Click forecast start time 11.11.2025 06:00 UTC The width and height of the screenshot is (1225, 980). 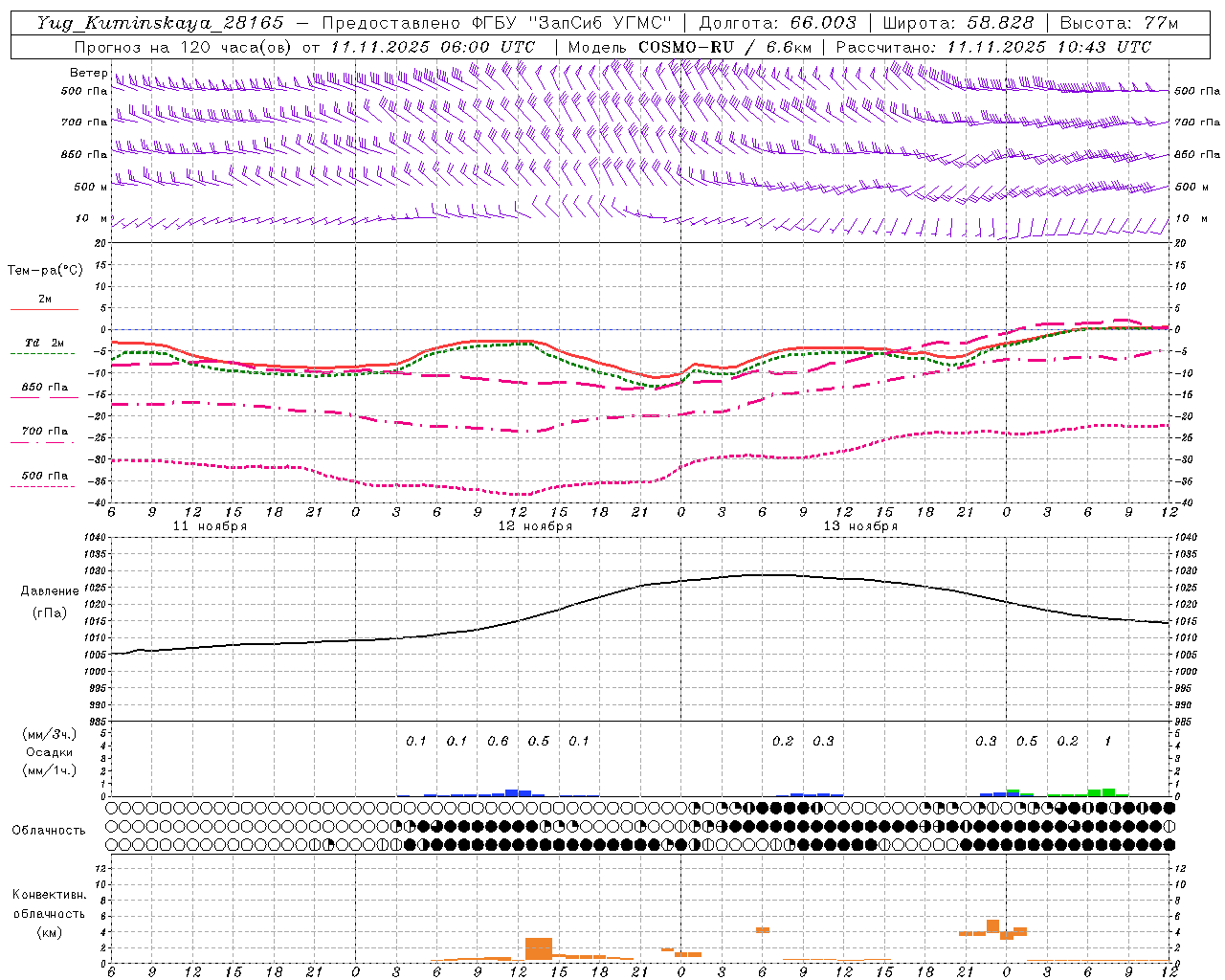tap(433, 47)
